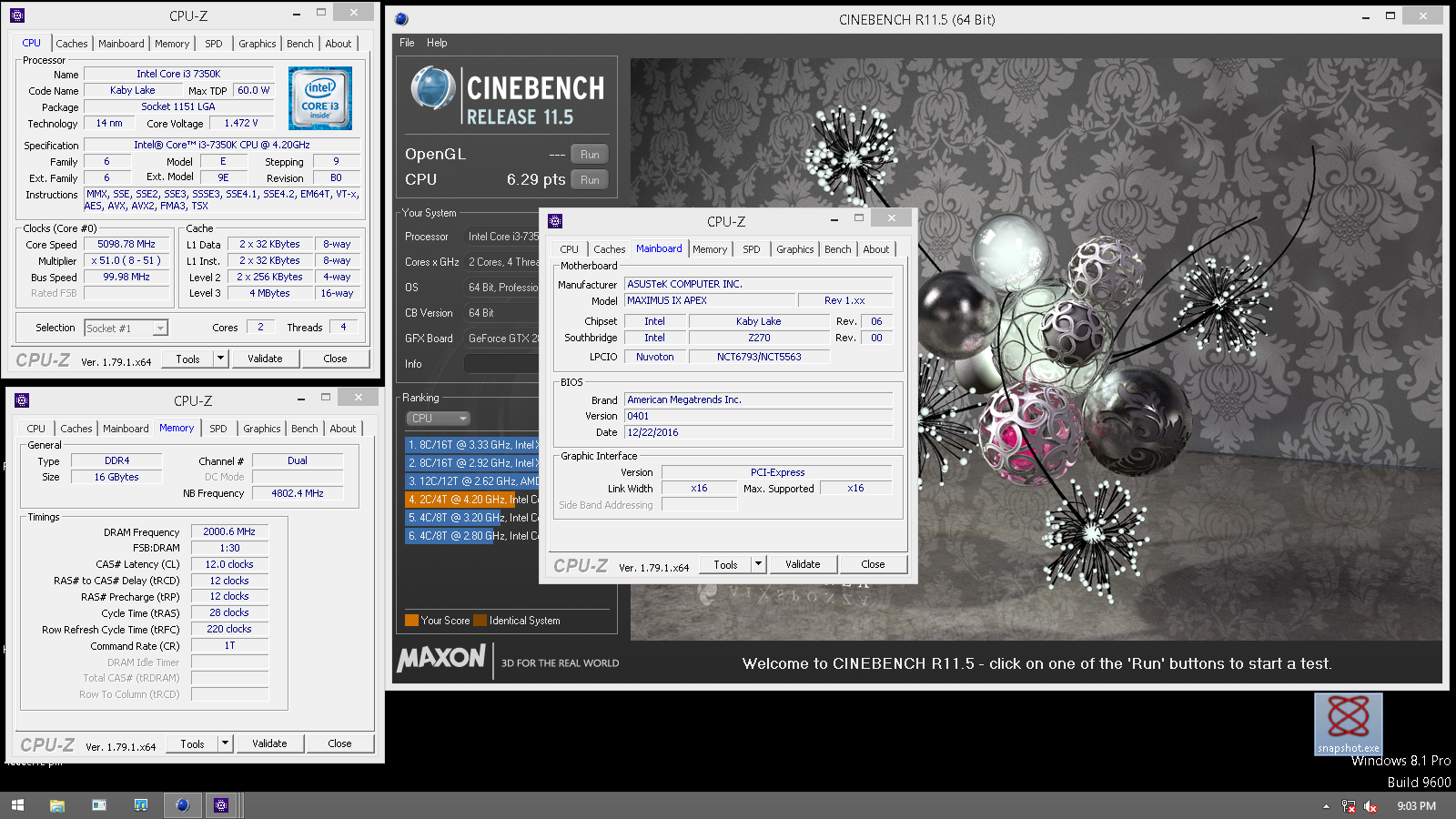Screen dimensions: 1456x819
Task: Click the CPU-Z taskbar icon
Action: click(221, 805)
